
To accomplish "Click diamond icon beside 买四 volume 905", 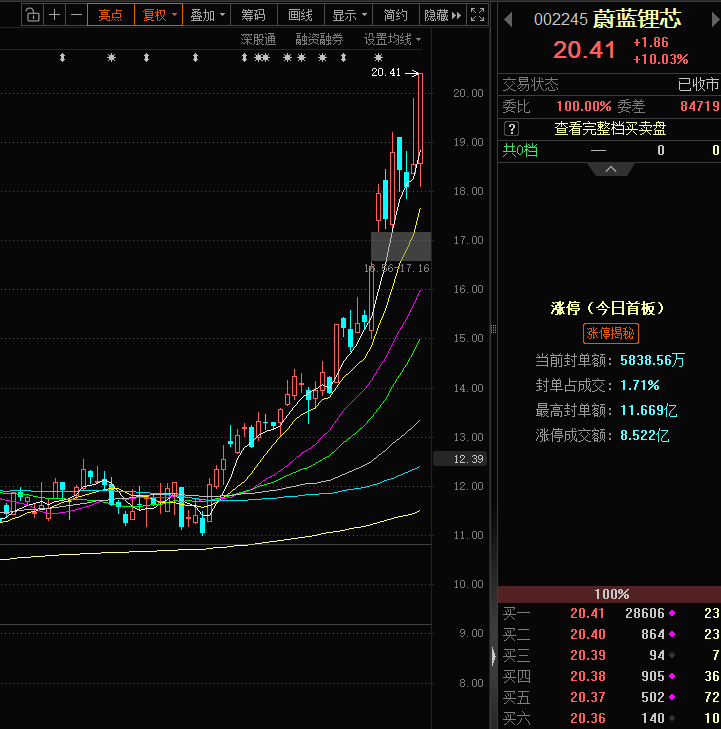I will pos(672,676).
